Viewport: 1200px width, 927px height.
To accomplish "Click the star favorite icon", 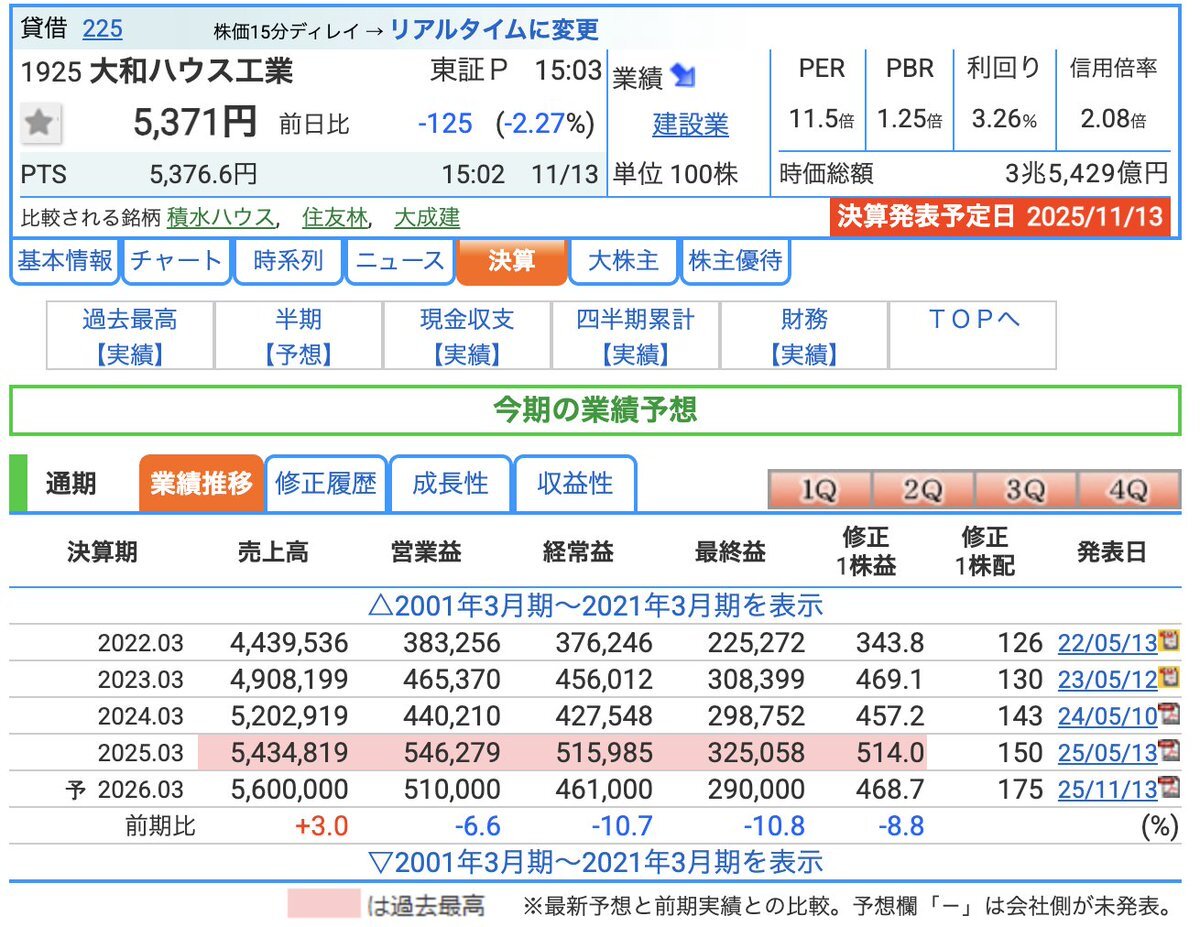I will coord(40,124).
